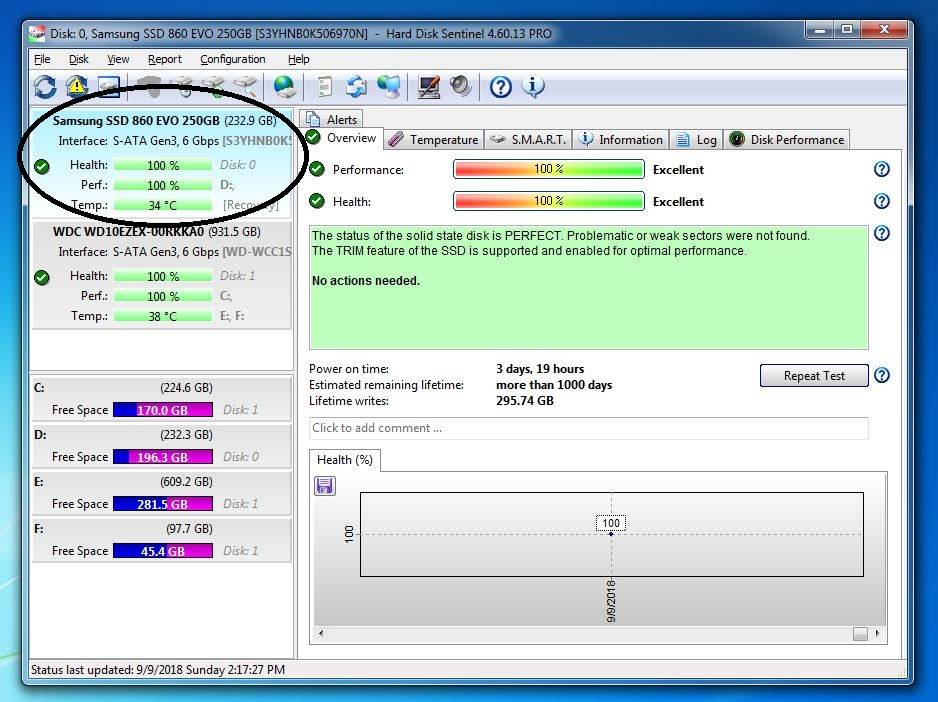Image resolution: width=938 pixels, height=702 pixels.
Task: Click the Overview Performance 100% bar
Action: [549, 169]
